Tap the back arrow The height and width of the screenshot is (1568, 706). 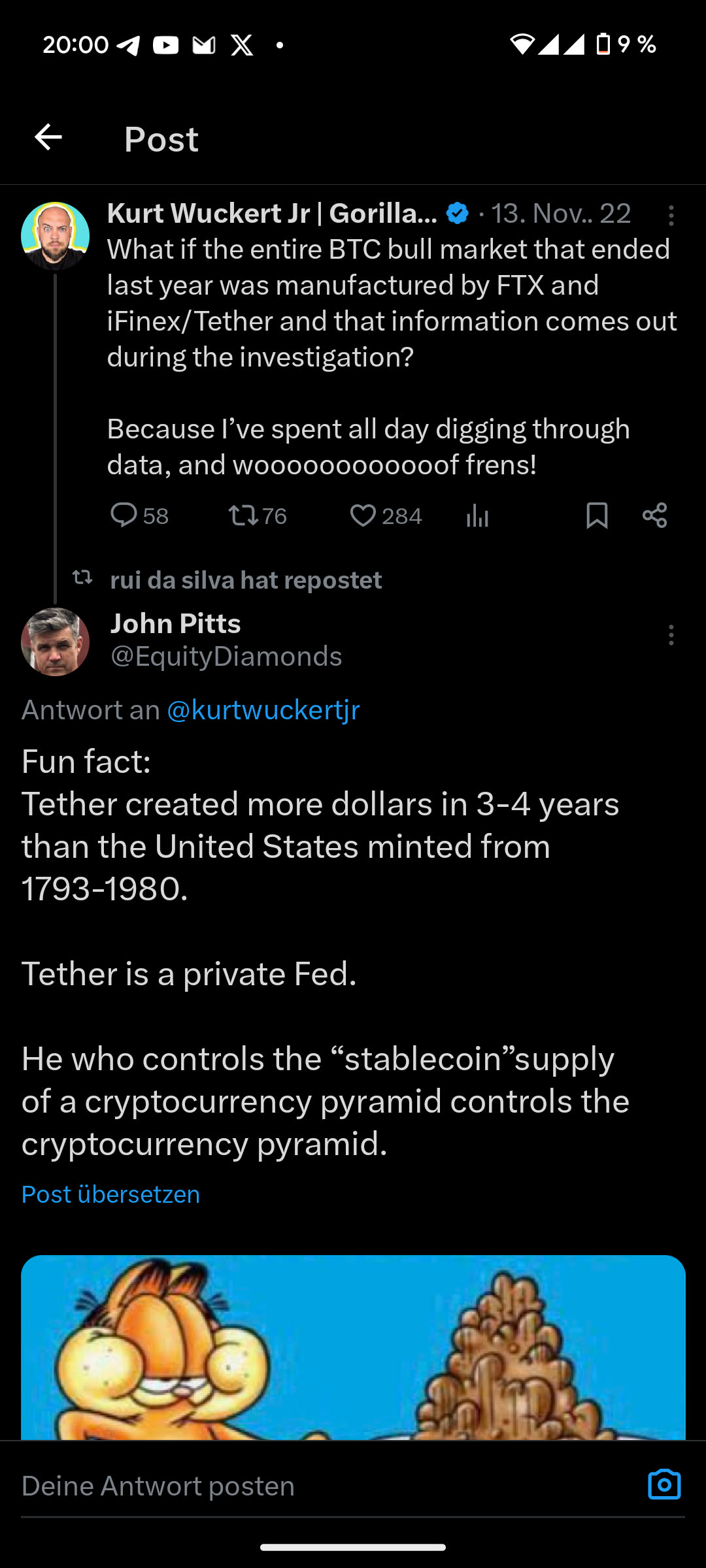coord(48,138)
